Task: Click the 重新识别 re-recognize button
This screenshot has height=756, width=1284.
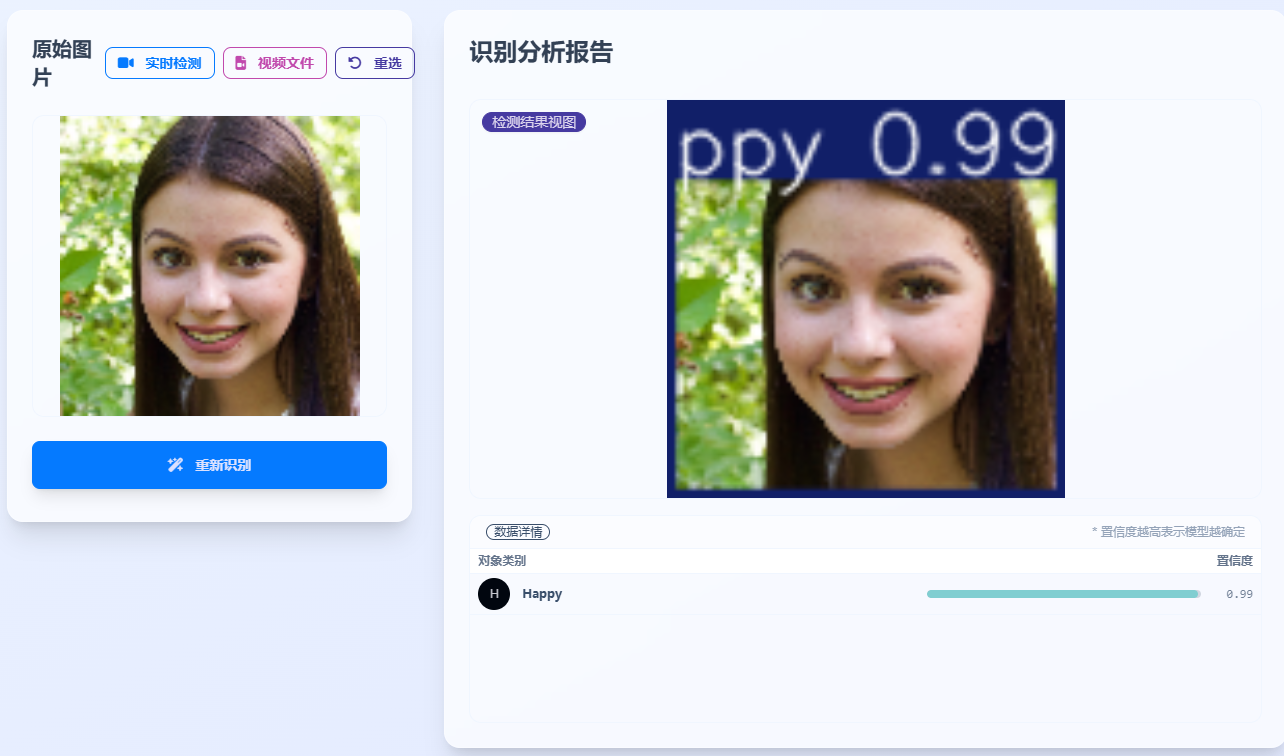Action: pyautogui.click(x=209, y=465)
